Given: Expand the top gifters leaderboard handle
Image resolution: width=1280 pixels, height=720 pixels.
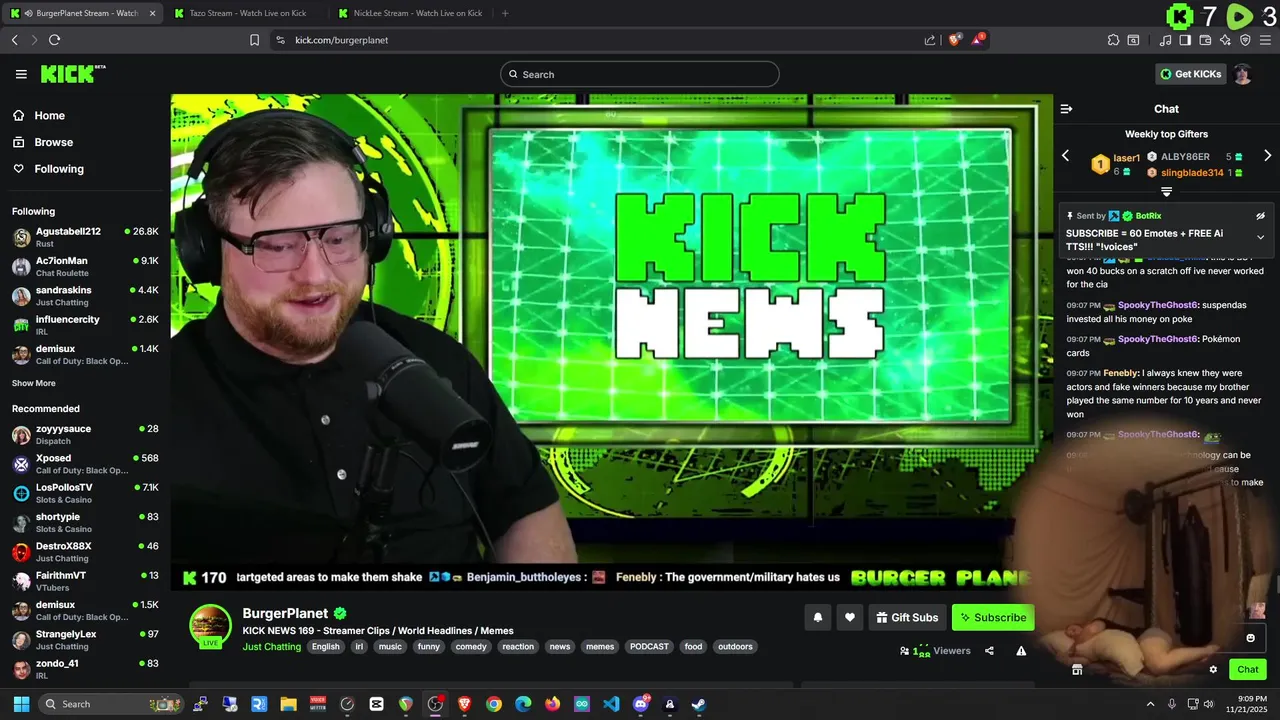Looking at the screenshot, I should coord(1166,191).
